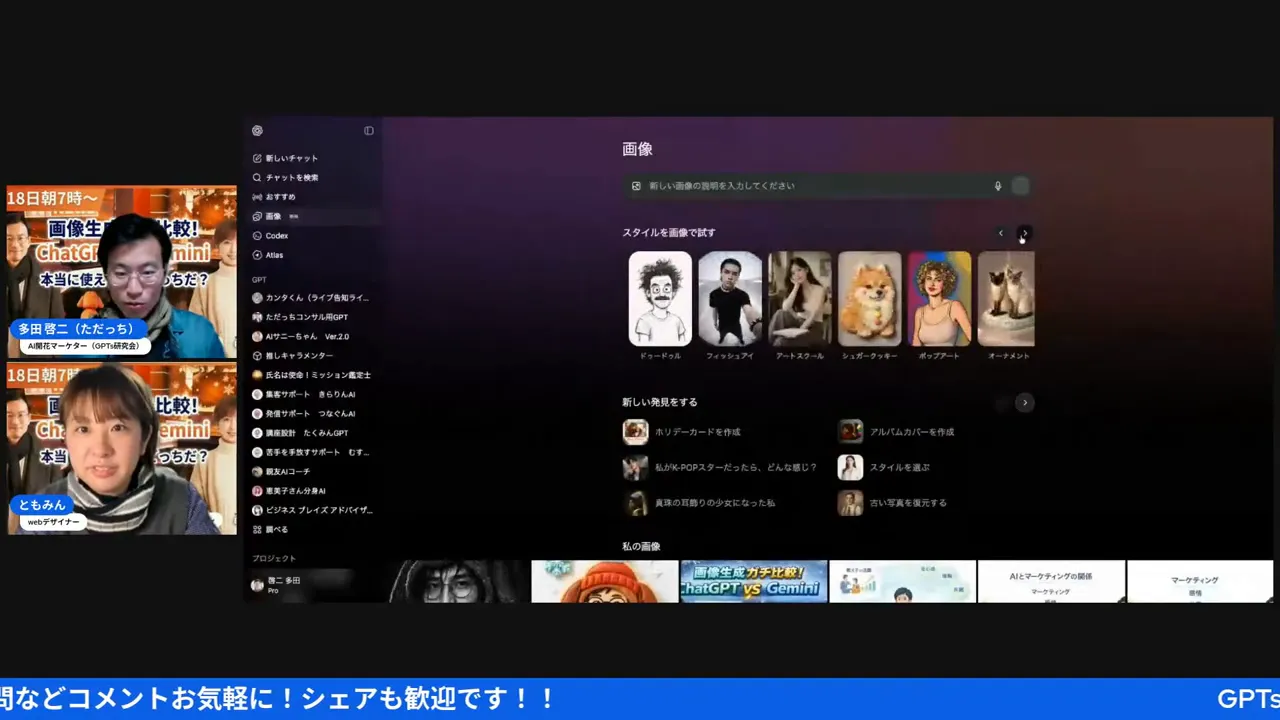Click the previous arrow of the style carousel
Screen dimensions: 1280x720
(x=1001, y=233)
